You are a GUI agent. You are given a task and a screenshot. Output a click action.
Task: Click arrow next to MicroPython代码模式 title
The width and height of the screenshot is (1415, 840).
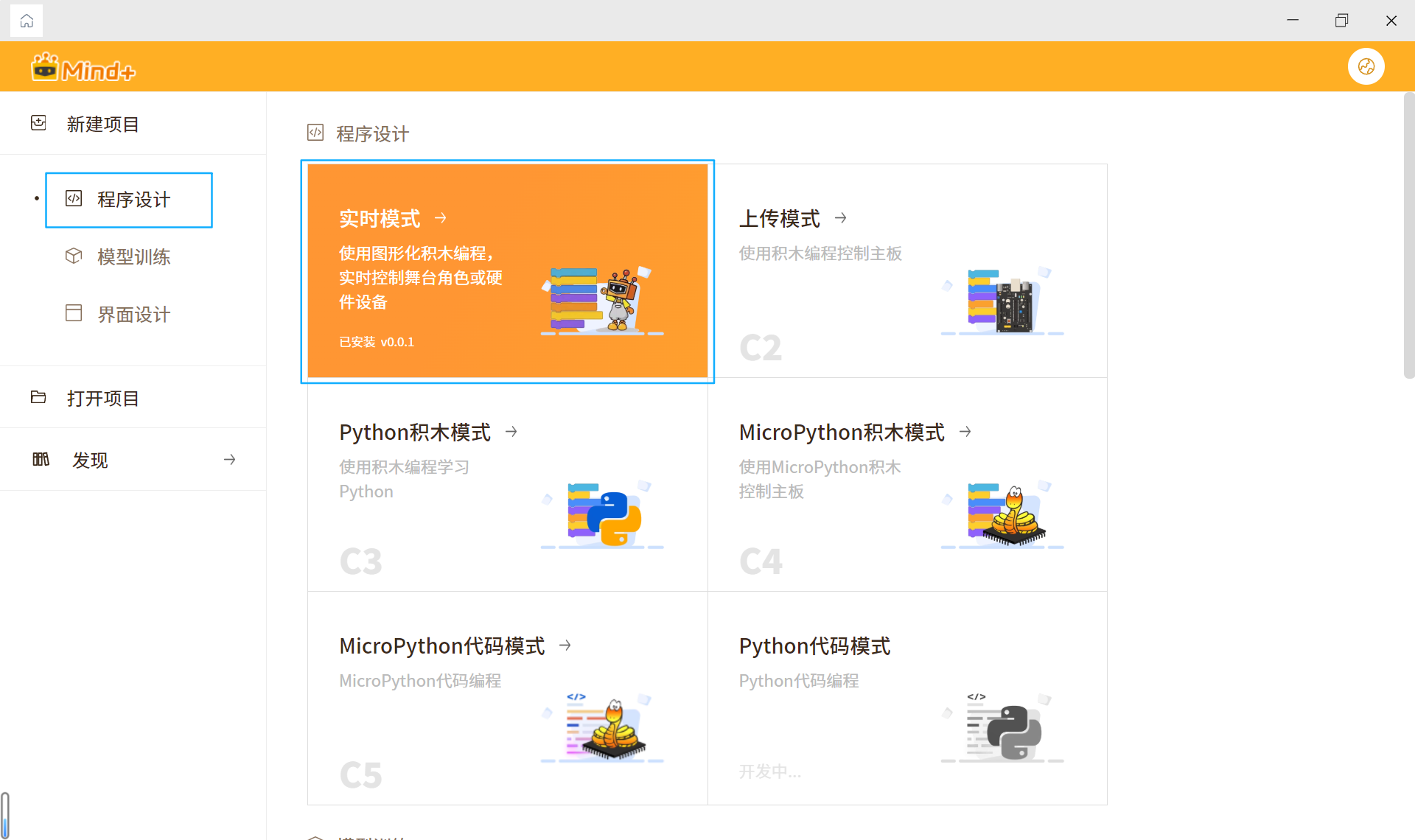pos(565,645)
